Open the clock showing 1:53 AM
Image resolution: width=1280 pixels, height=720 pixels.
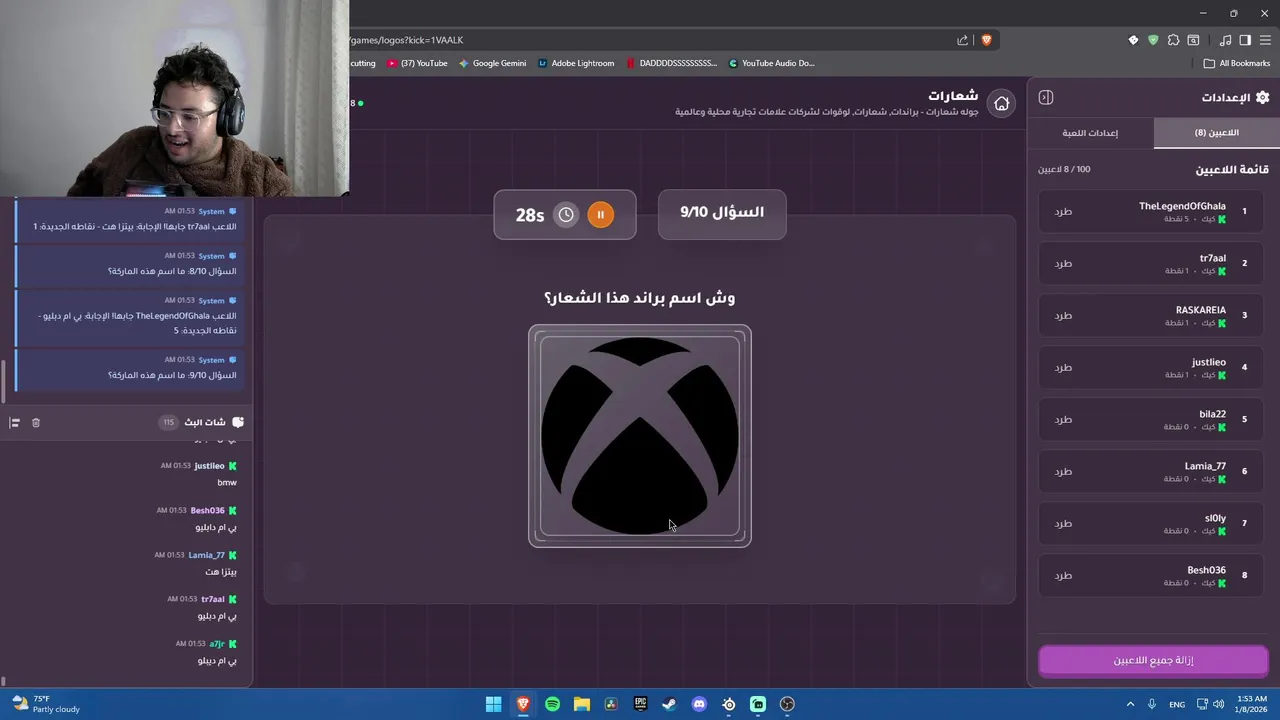pos(1251,704)
